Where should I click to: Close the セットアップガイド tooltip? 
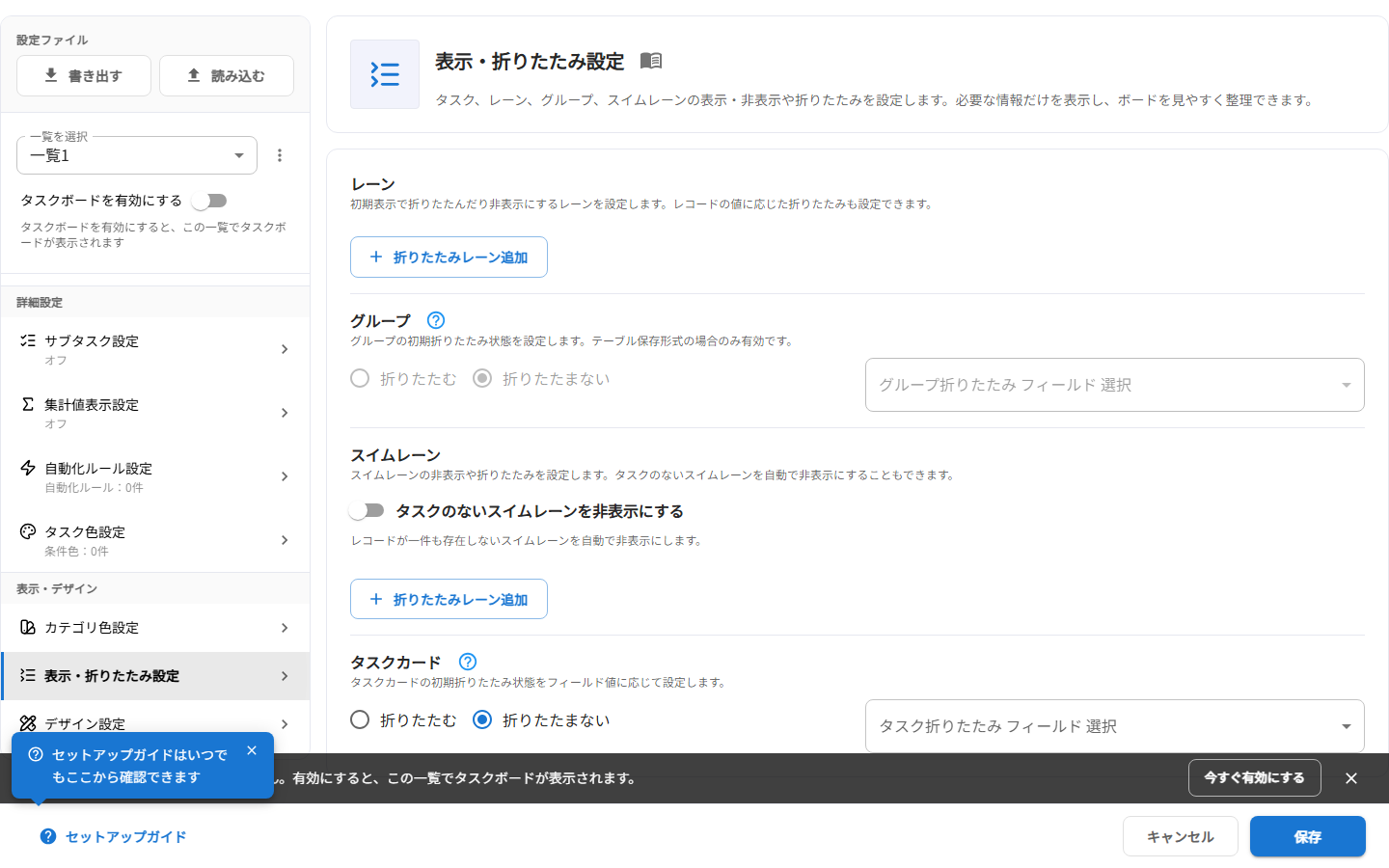click(x=252, y=750)
